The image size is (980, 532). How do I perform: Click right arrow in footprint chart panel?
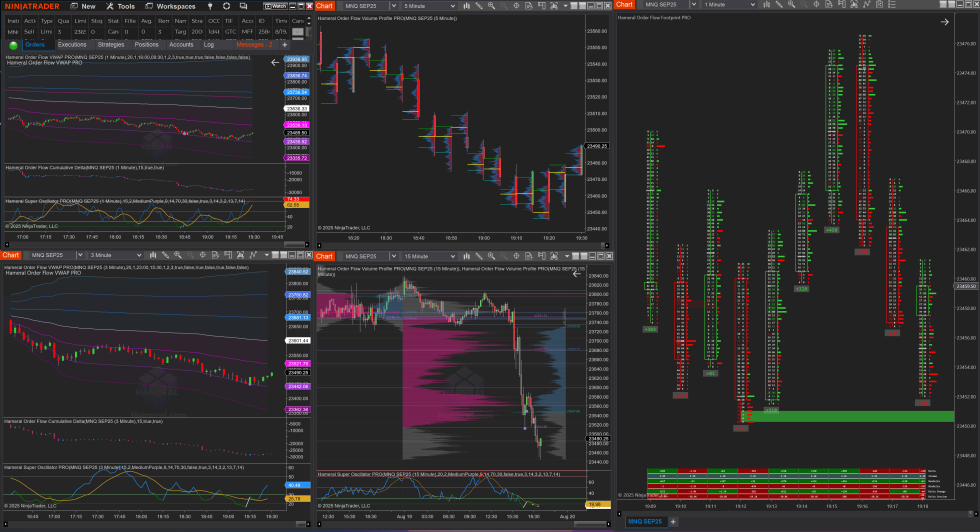[x=944, y=22]
